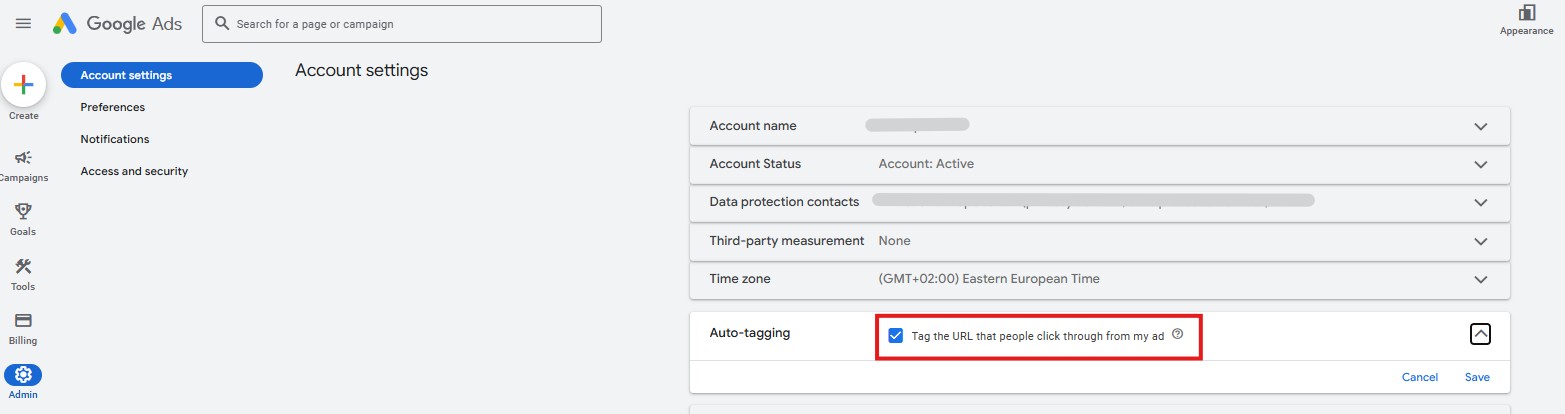
Task: Expand the Time zone setting
Action: coord(1480,280)
